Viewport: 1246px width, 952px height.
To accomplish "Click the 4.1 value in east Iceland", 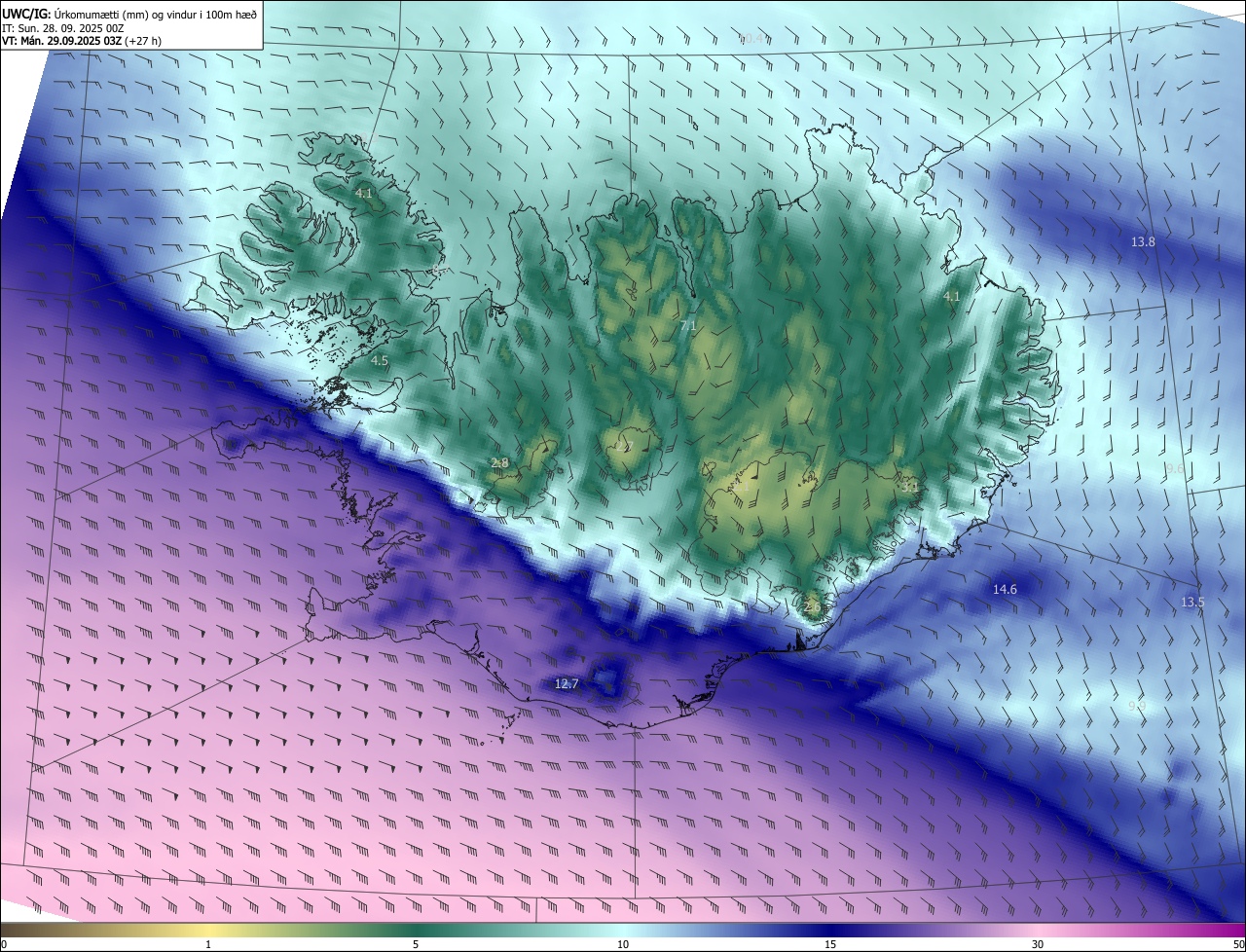I will (952, 297).
